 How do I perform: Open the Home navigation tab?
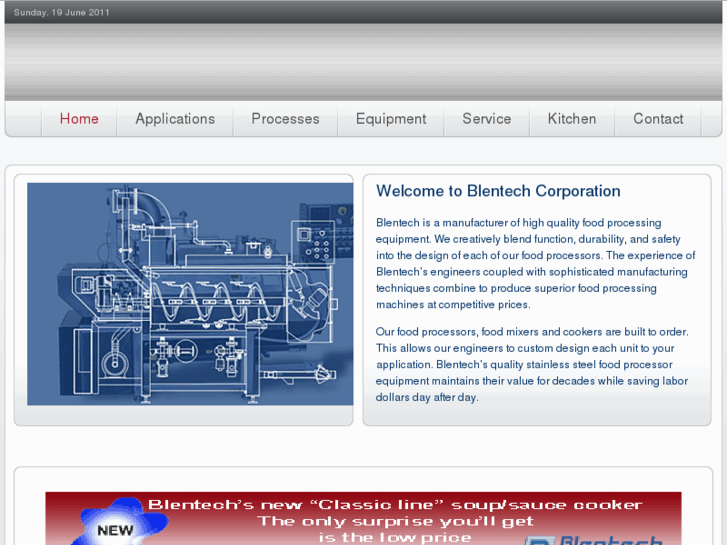click(x=79, y=119)
